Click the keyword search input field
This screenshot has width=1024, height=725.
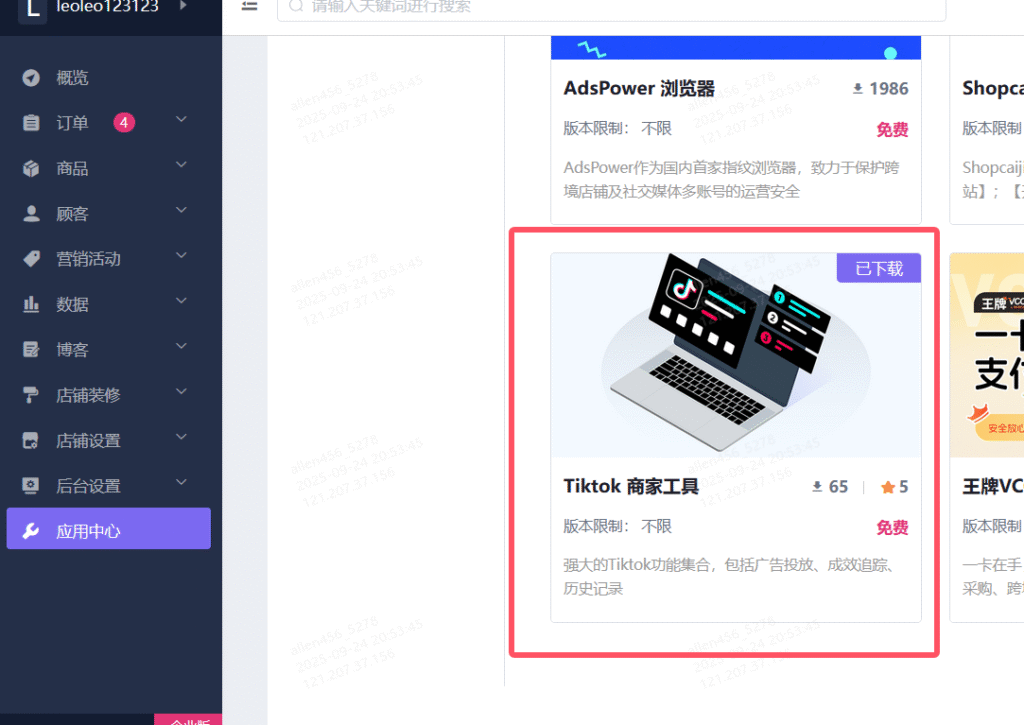pyautogui.click(x=611, y=8)
